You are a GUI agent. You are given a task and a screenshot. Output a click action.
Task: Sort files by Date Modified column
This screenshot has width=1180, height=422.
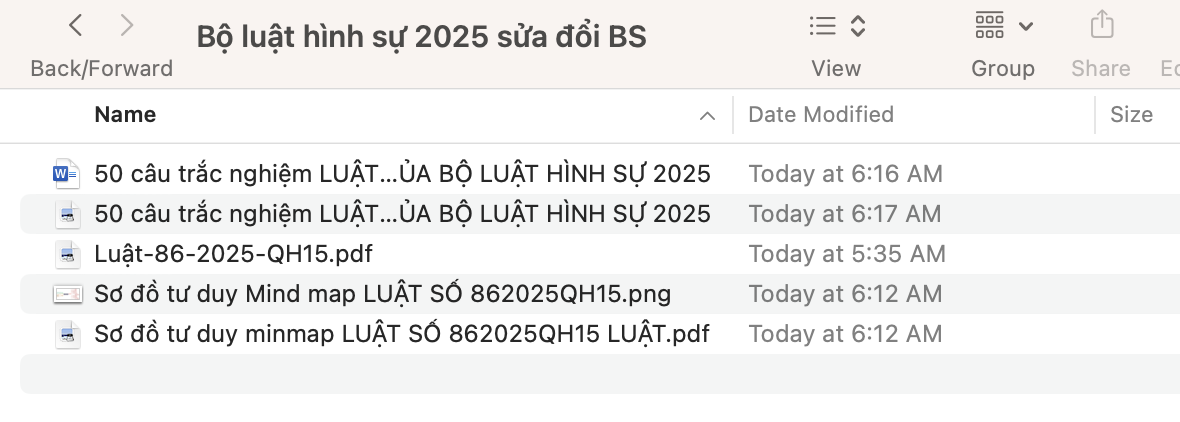(x=820, y=115)
